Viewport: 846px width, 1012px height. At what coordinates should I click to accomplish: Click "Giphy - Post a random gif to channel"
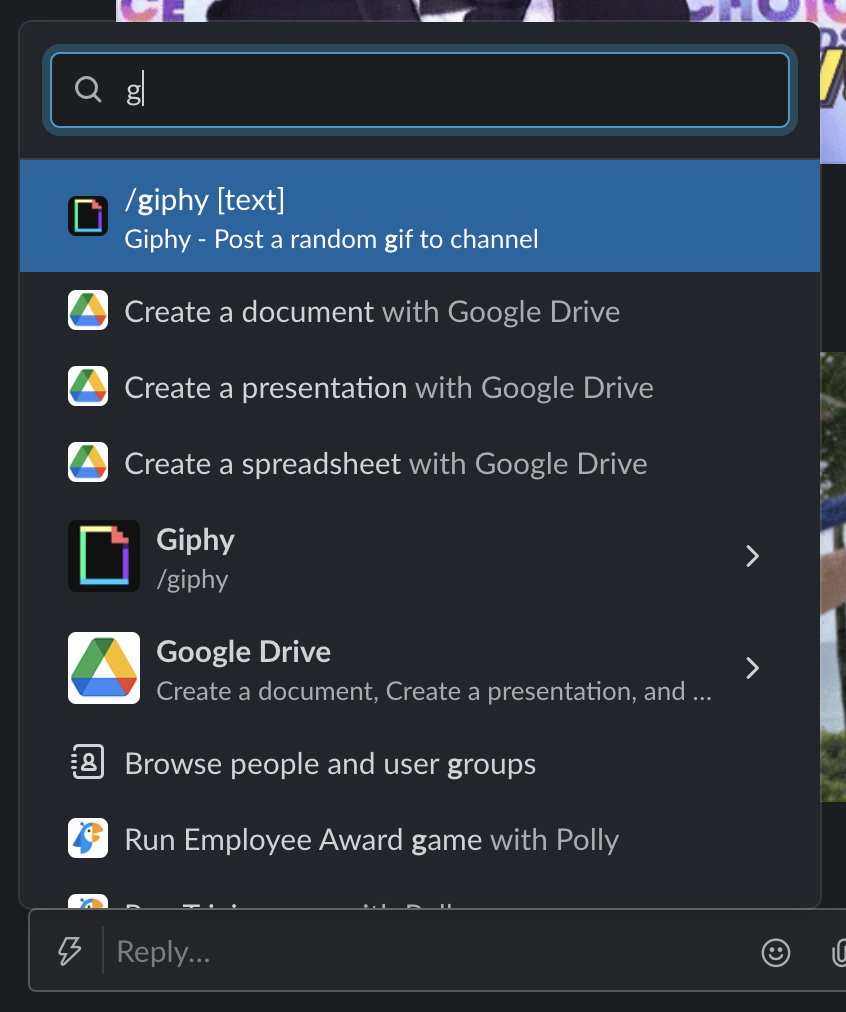331,239
